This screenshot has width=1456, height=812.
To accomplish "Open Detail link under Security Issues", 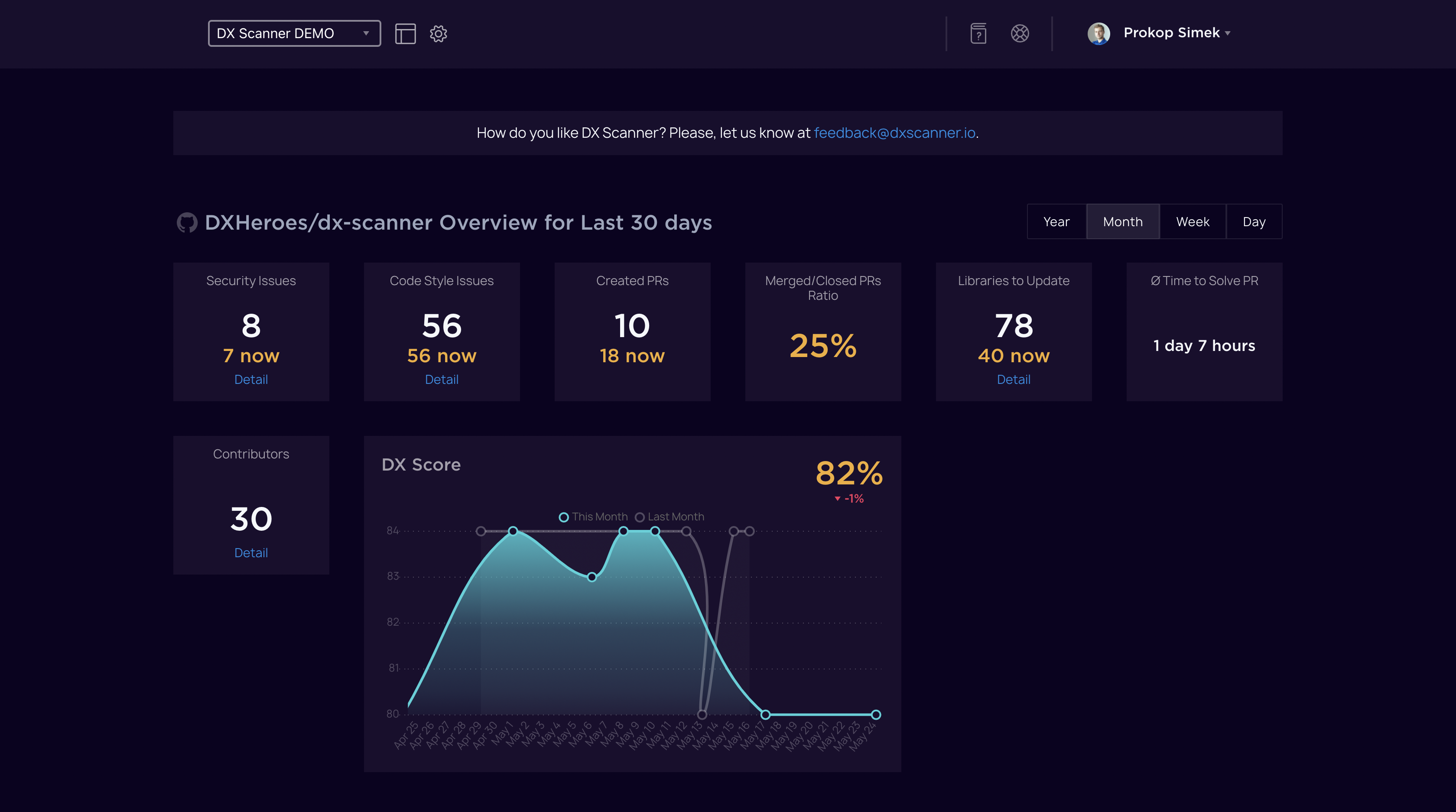I will click(251, 379).
